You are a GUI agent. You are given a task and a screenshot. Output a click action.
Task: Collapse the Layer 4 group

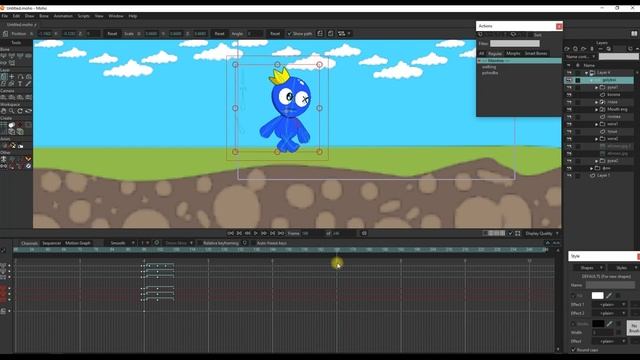[x=587, y=73]
